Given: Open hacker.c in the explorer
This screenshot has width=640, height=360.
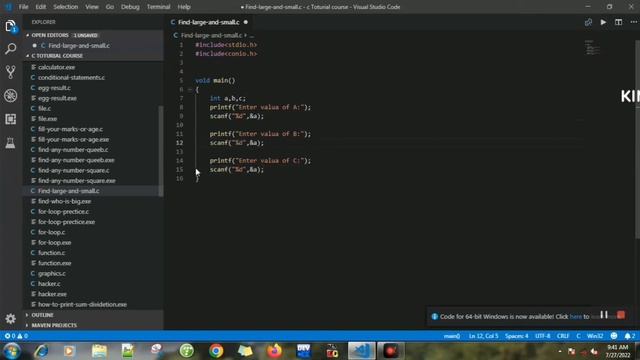Looking at the screenshot, I should 49,284.
